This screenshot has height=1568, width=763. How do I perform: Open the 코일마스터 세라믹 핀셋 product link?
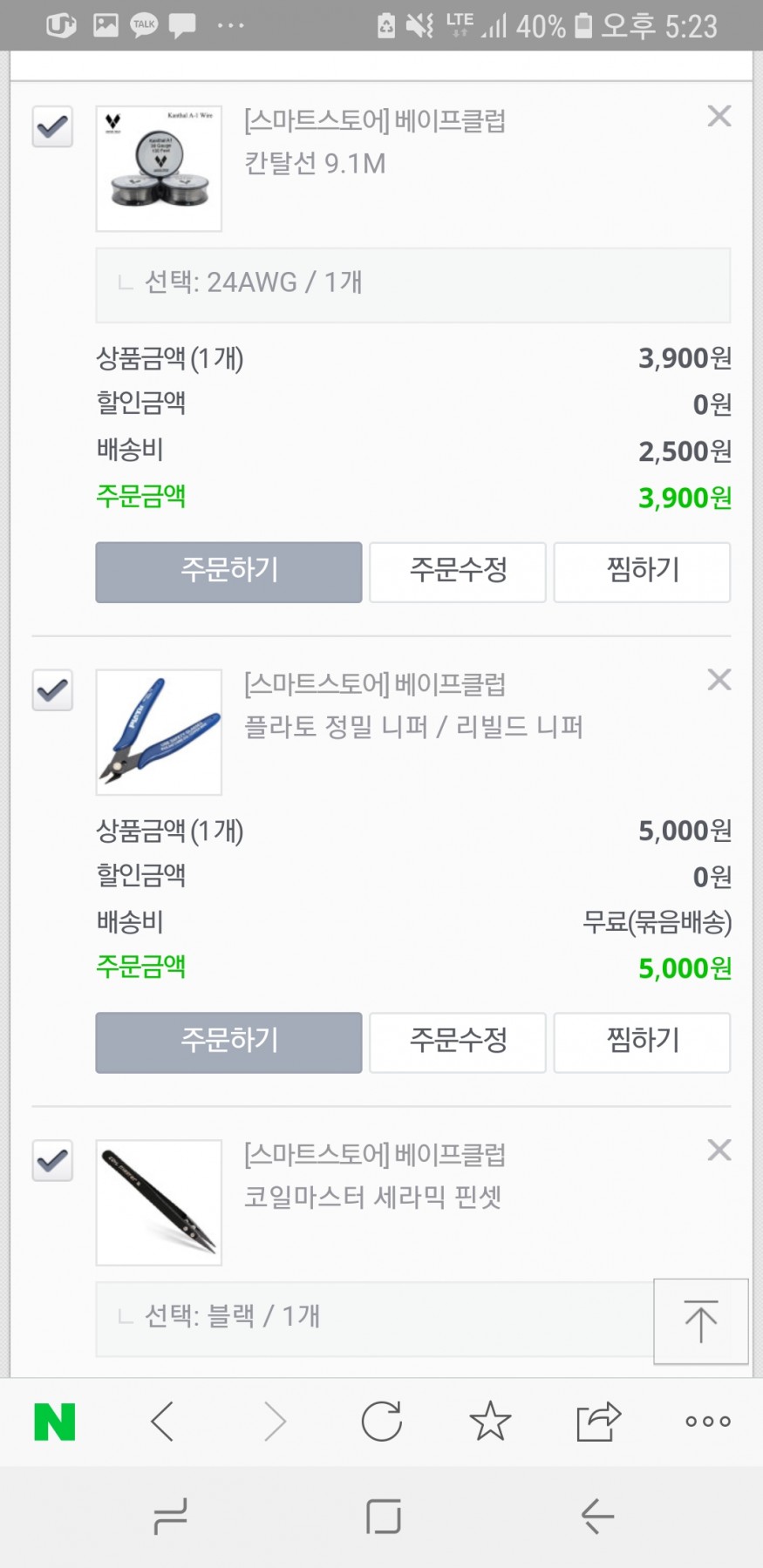[x=372, y=1197]
